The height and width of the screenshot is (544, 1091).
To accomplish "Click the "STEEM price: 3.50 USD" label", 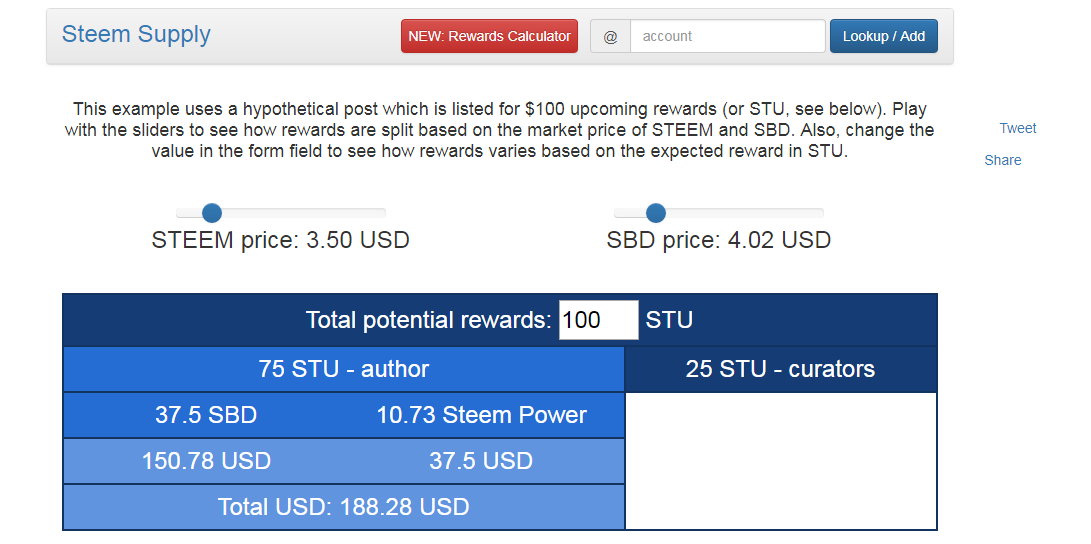I will coord(280,240).
